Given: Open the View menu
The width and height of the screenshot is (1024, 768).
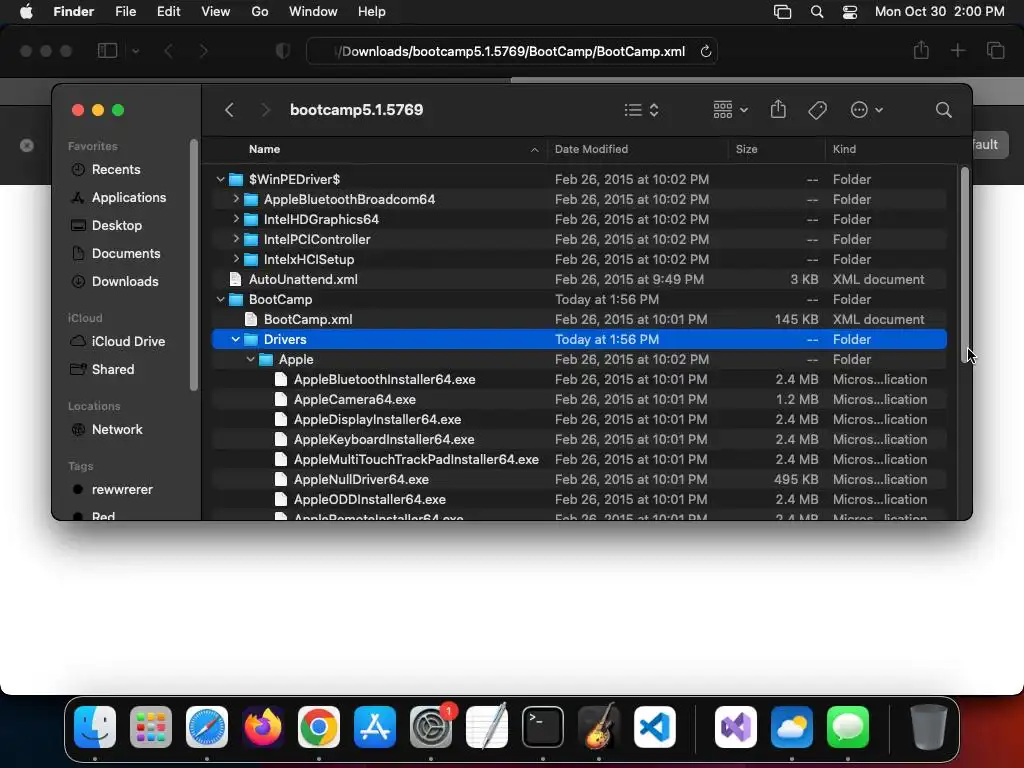Looking at the screenshot, I should pyautogui.click(x=216, y=12).
